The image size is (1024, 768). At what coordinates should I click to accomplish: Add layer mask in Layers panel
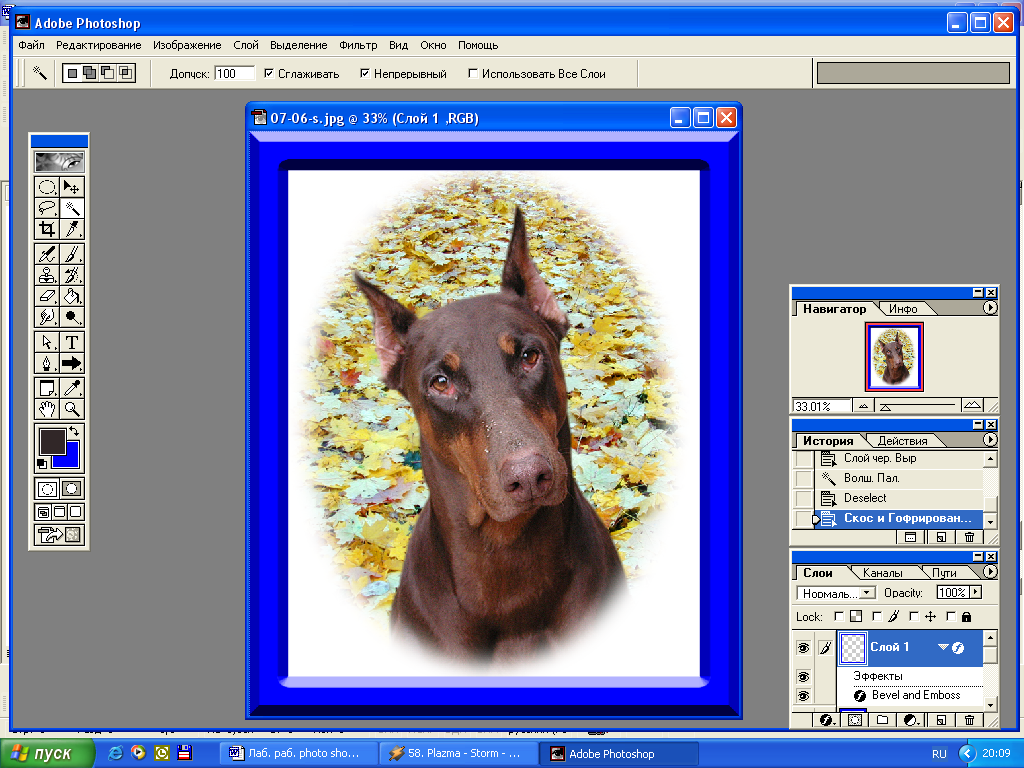pyautogui.click(x=854, y=720)
